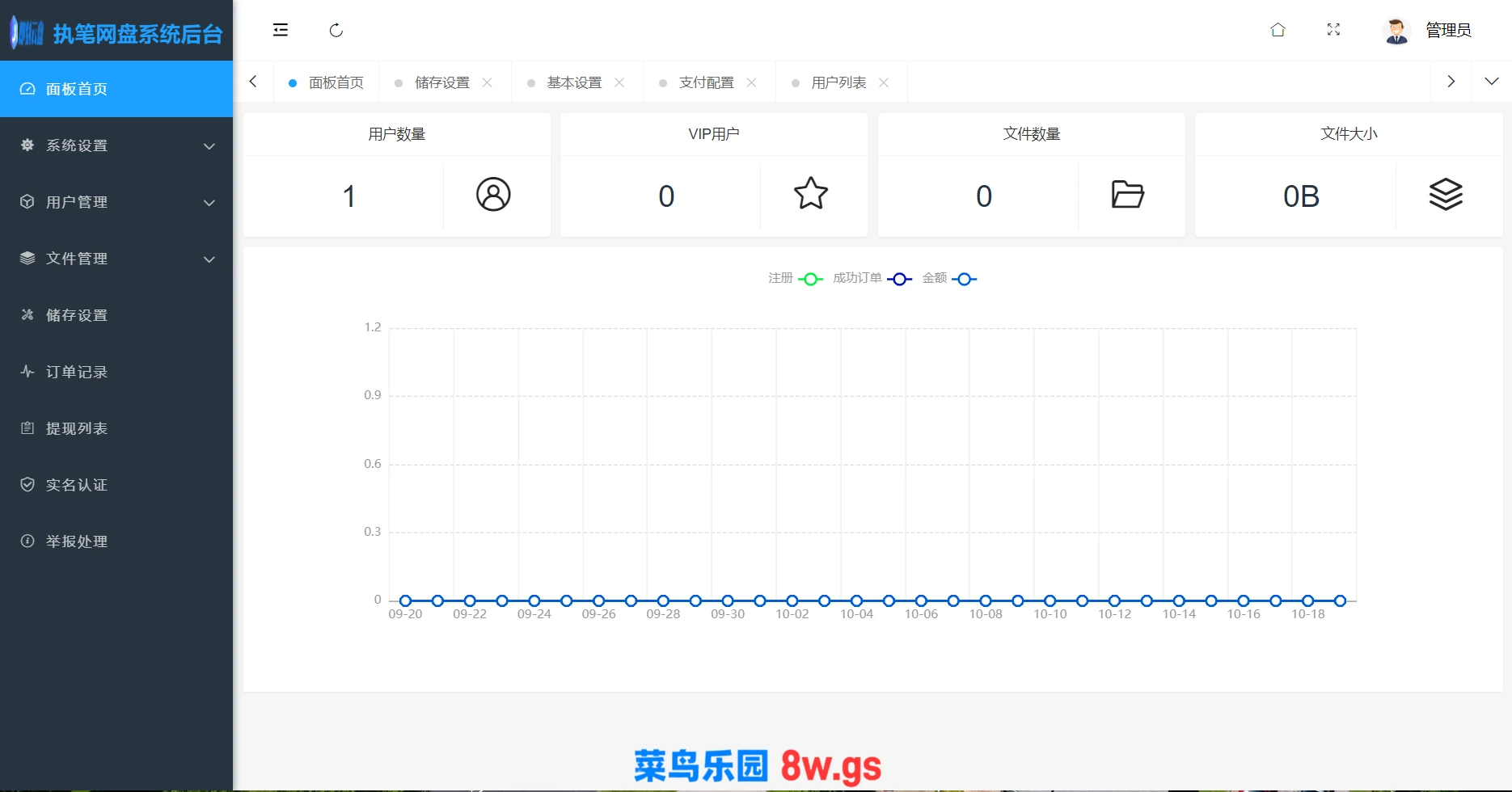
Task: Toggle the 注册 series in chart legend
Action: coord(796,279)
